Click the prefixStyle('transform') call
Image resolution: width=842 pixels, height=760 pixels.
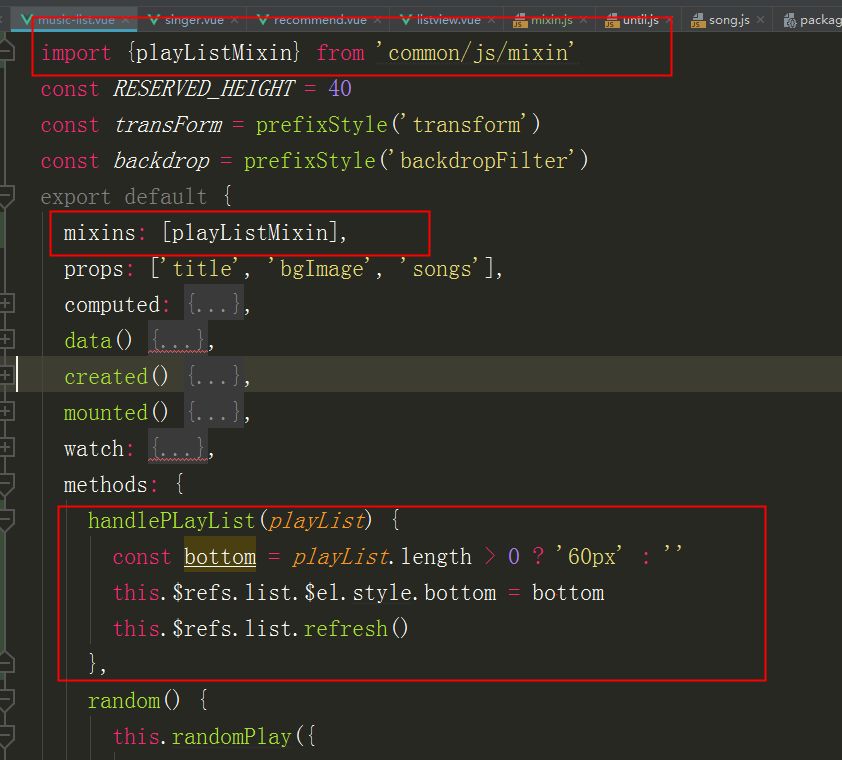(x=398, y=125)
